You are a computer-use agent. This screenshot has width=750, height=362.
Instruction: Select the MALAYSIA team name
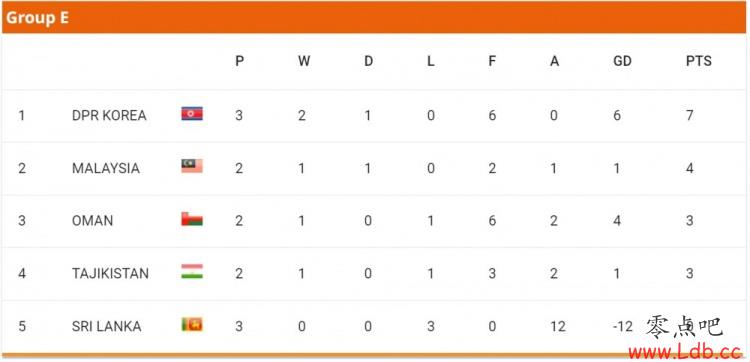point(106,168)
